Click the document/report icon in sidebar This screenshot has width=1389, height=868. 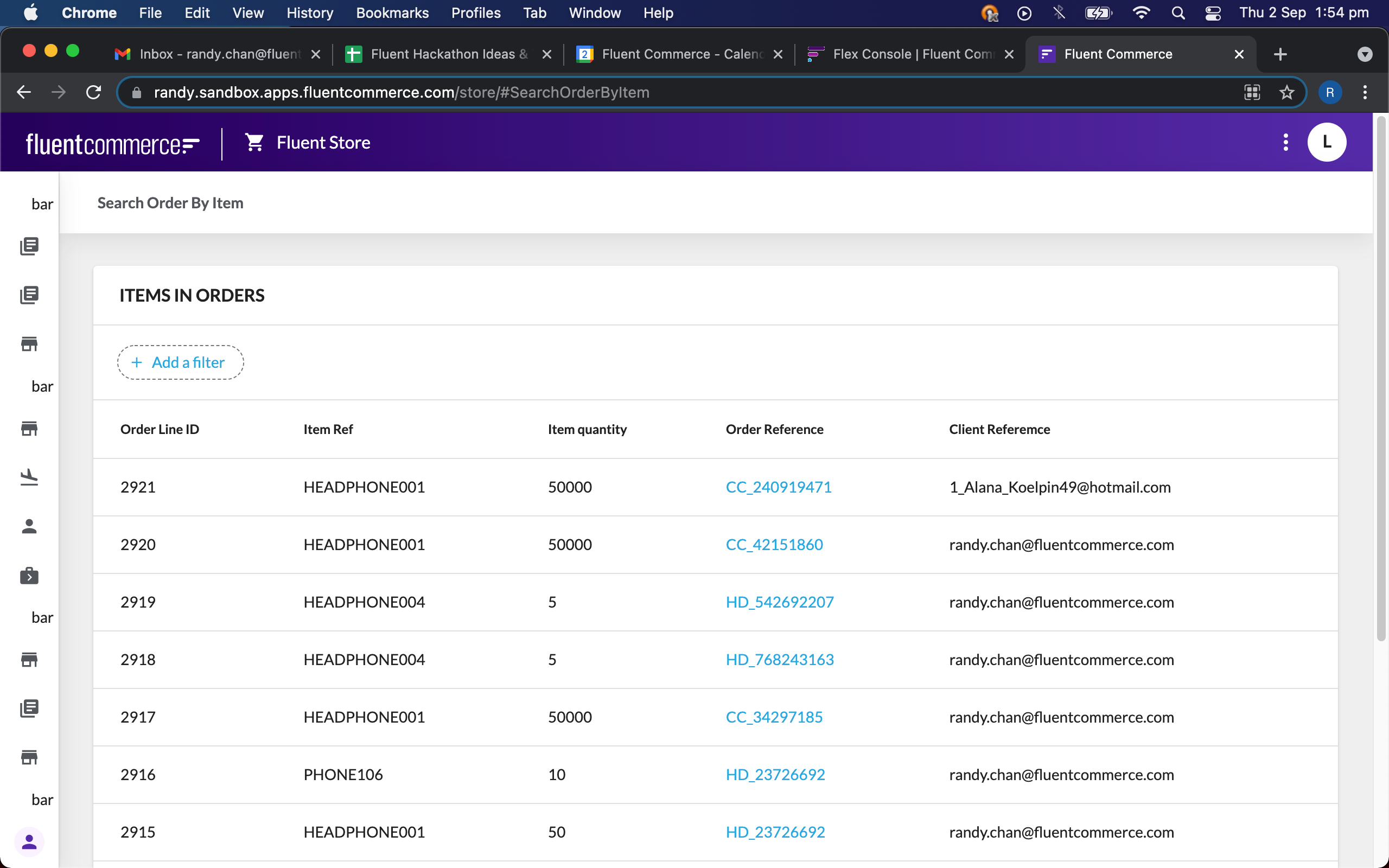click(28, 246)
